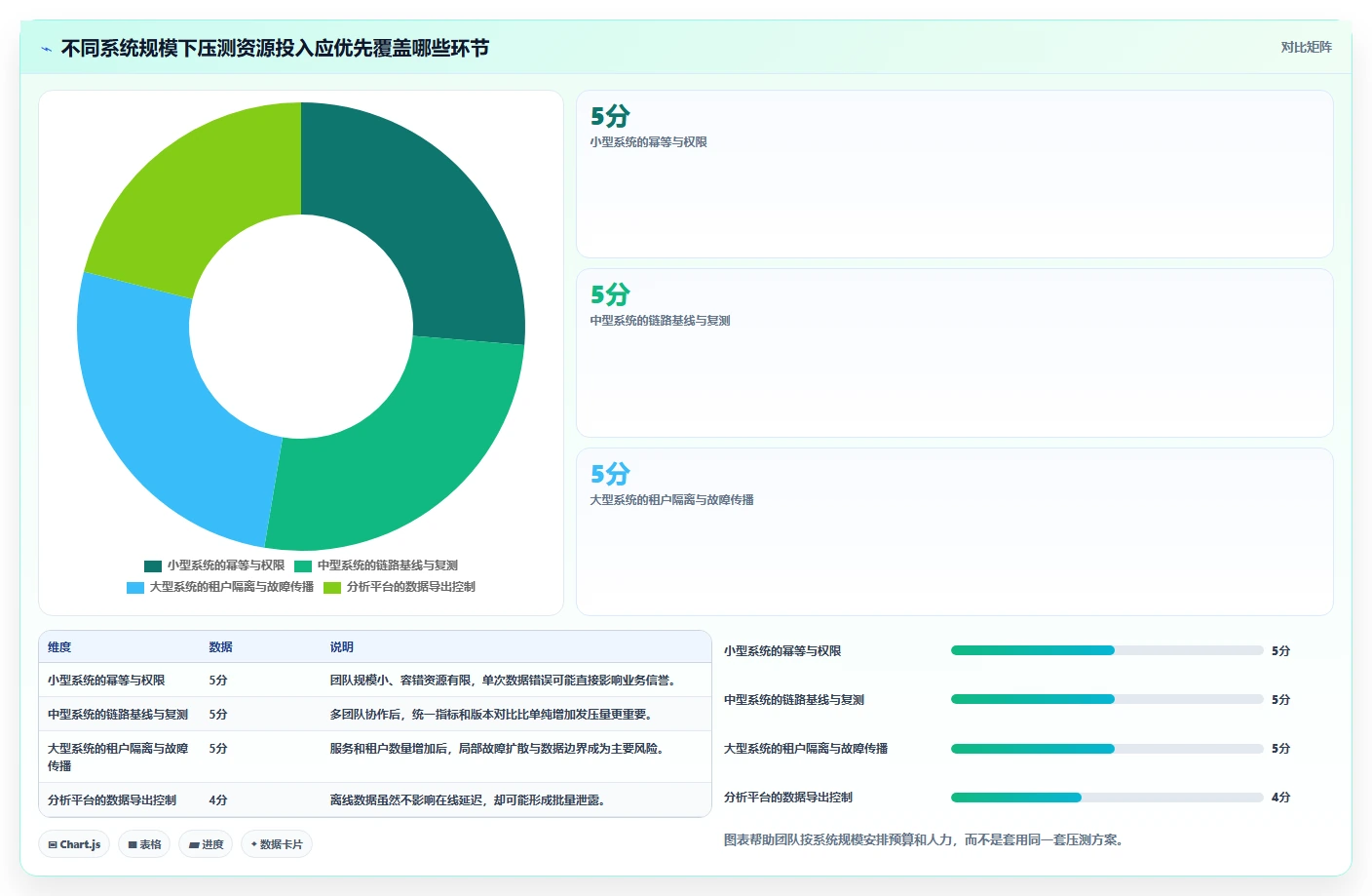This screenshot has width=1372, height=896.
Task: Click the lightning icon beside the dashboard title
Action: pyautogui.click(x=46, y=49)
